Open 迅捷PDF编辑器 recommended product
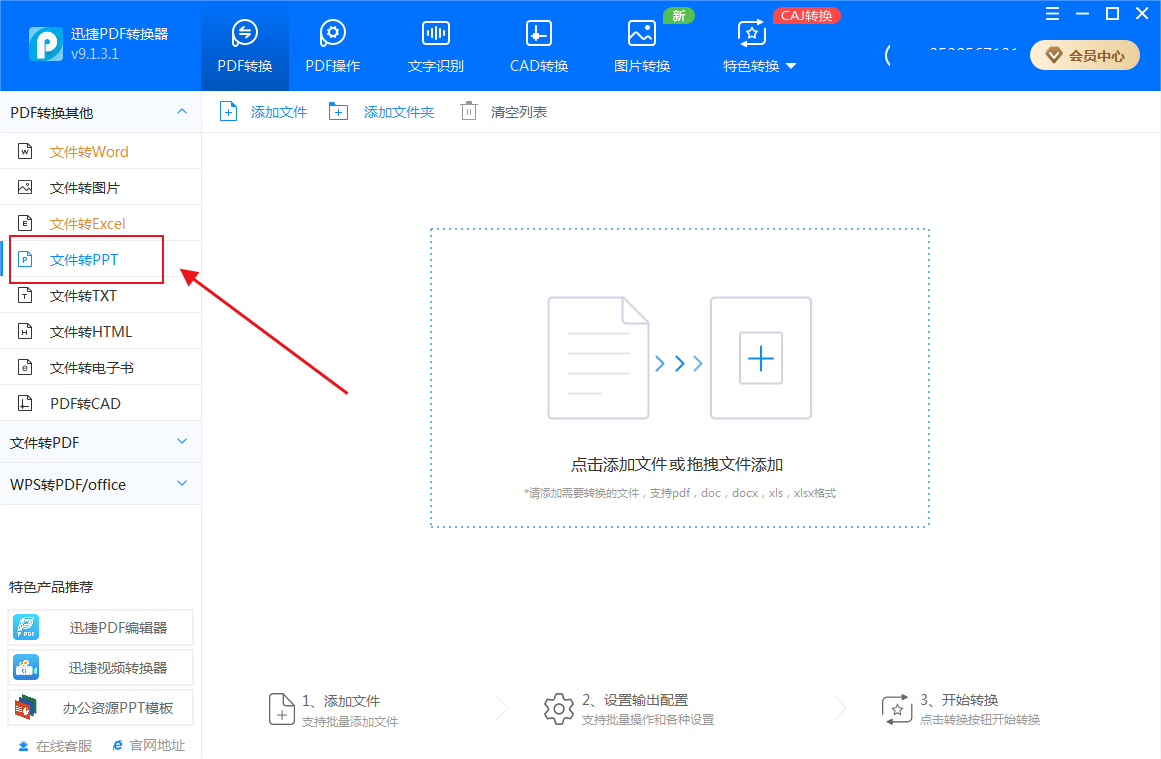This screenshot has width=1161, height=759. [101, 628]
